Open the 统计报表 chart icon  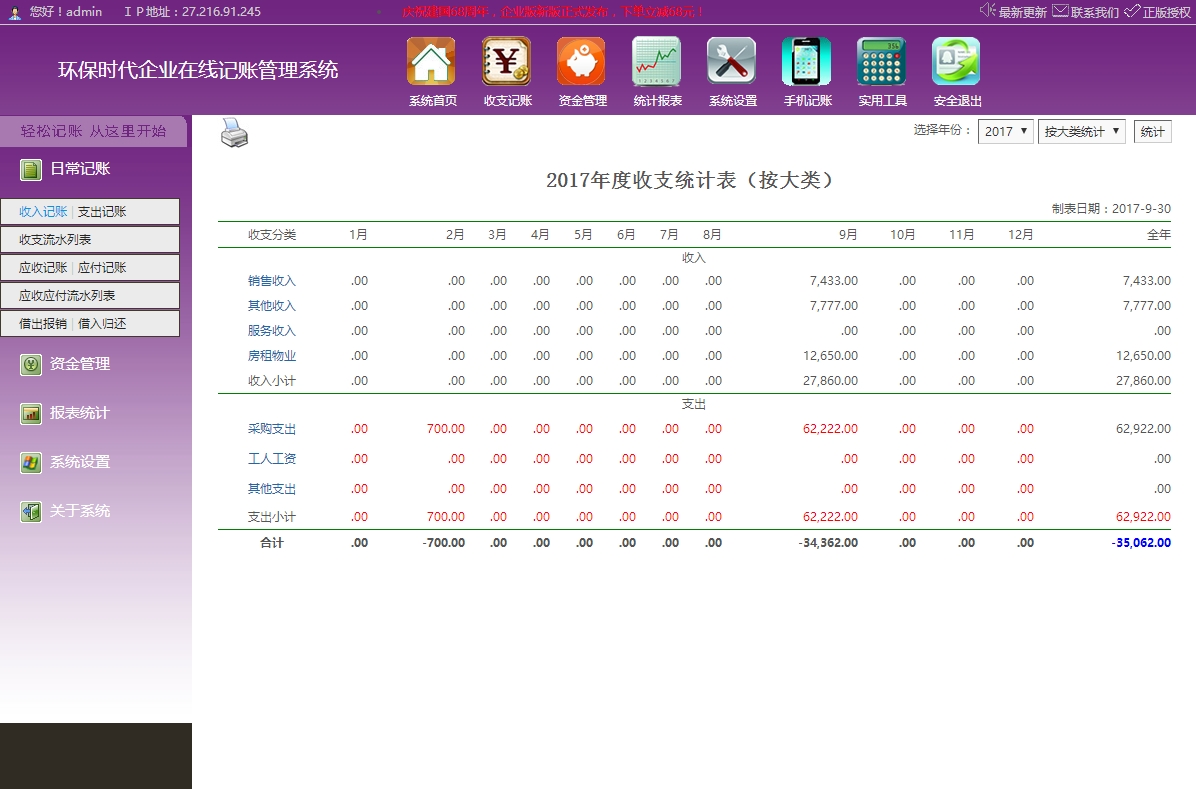[x=656, y=62]
